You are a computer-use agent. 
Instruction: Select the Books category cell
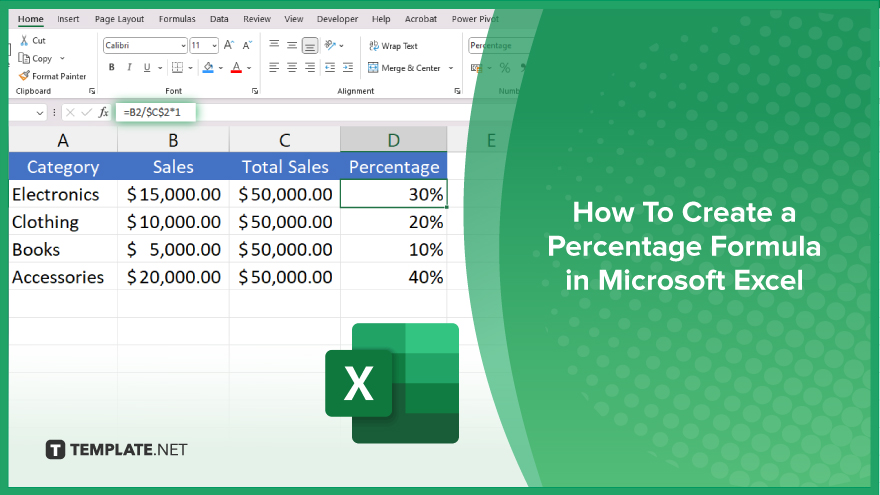click(x=63, y=249)
